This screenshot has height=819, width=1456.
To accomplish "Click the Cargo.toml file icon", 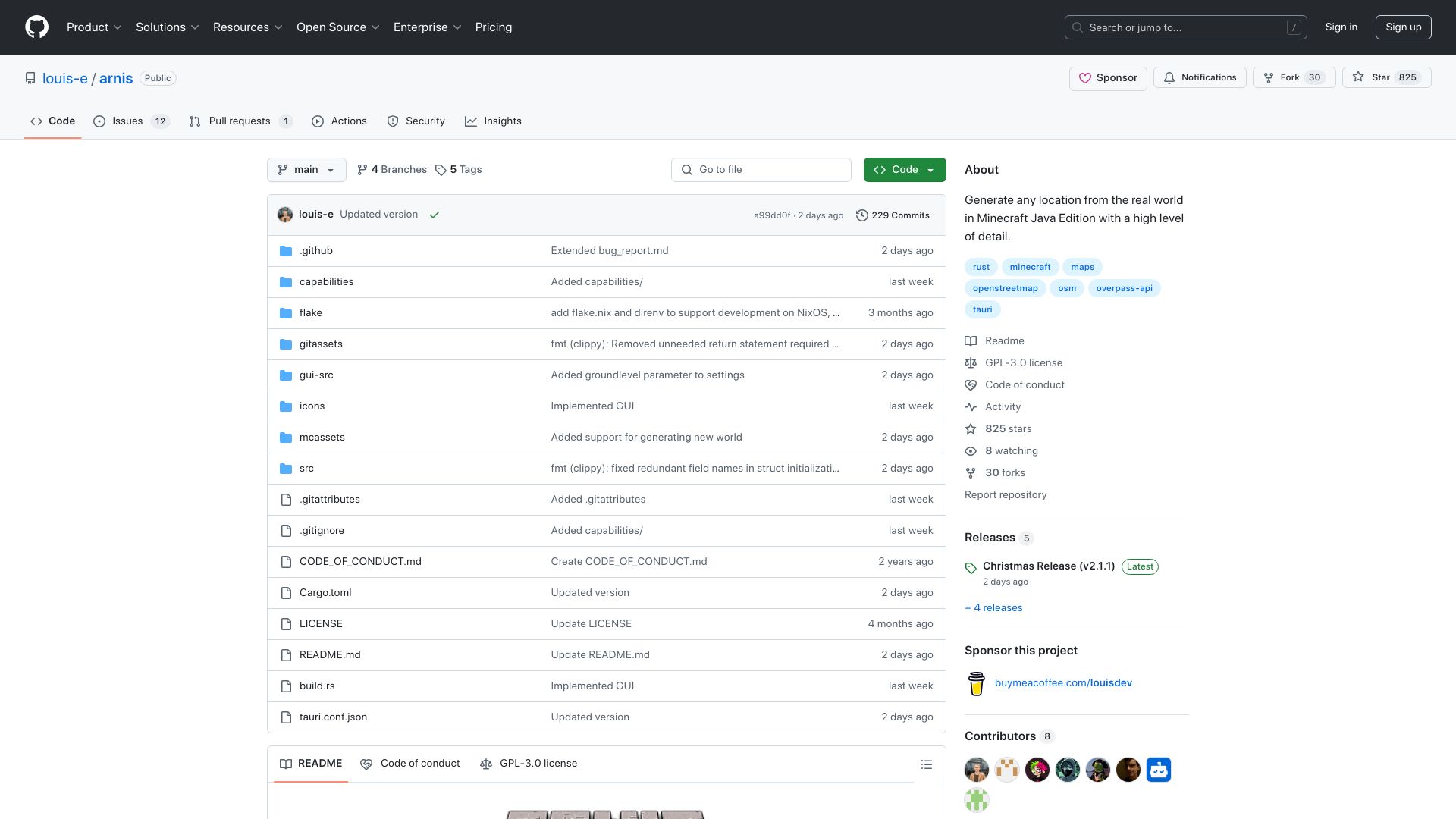I will tap(286, 593).
